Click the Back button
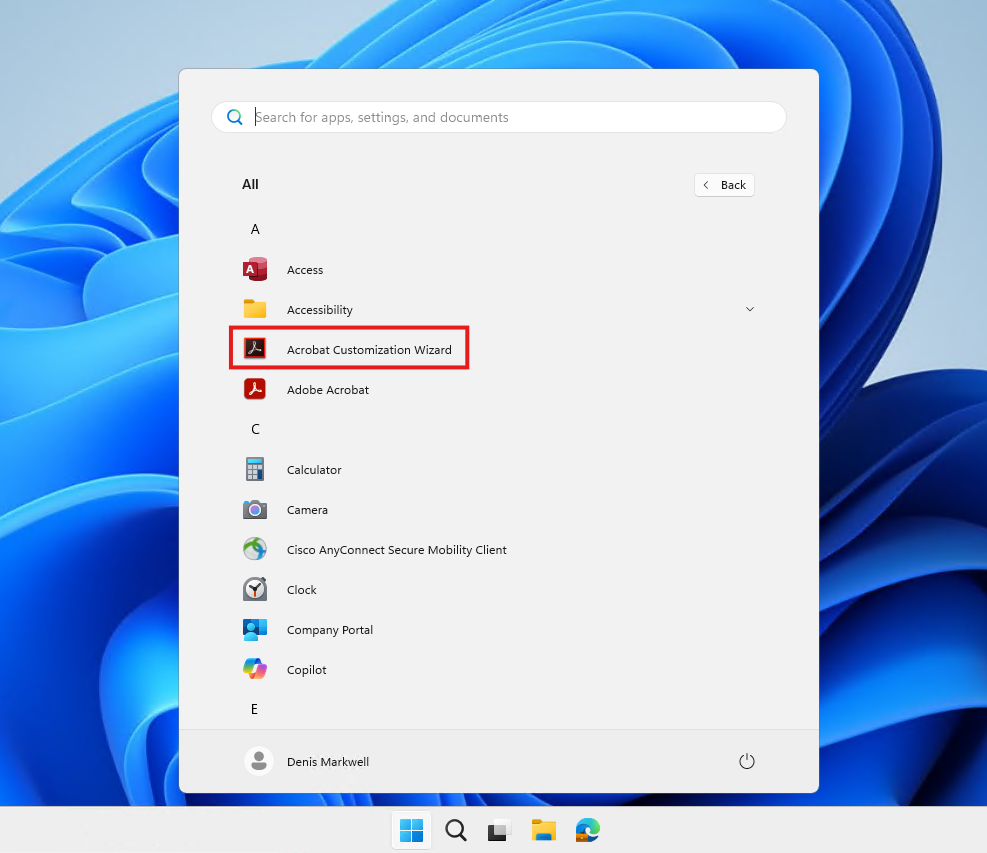The image size is (987, 853). 724,185
